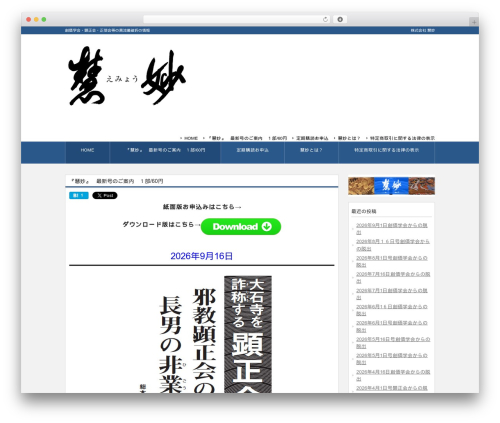This screenshot has width=500, height=423.
Task: Open the 4月1日号 recent post link
Action: click(x=391, y=389)
